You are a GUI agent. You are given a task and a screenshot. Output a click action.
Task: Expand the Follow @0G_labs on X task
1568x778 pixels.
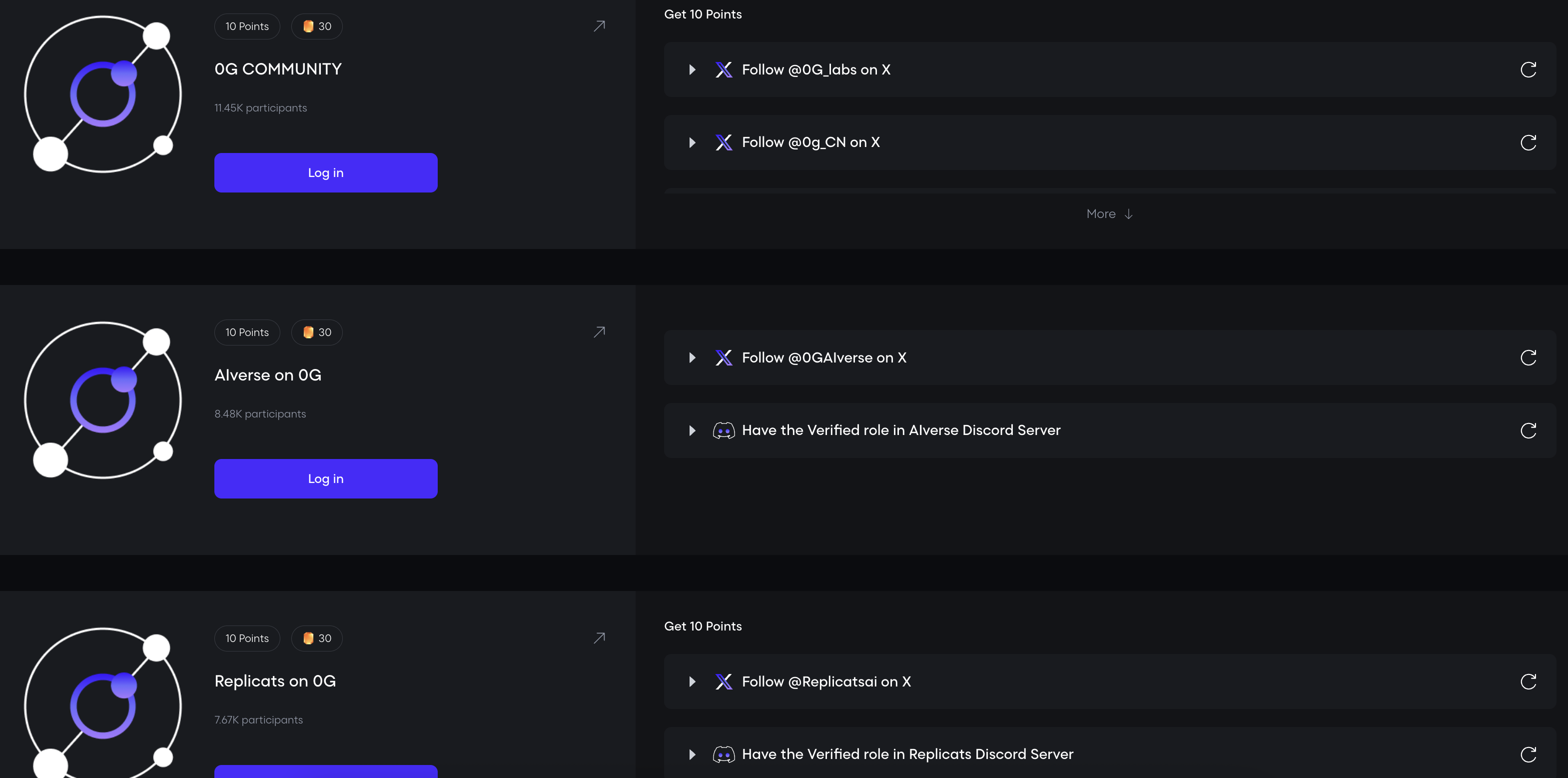pyautogui.click(x=692, y=69)
